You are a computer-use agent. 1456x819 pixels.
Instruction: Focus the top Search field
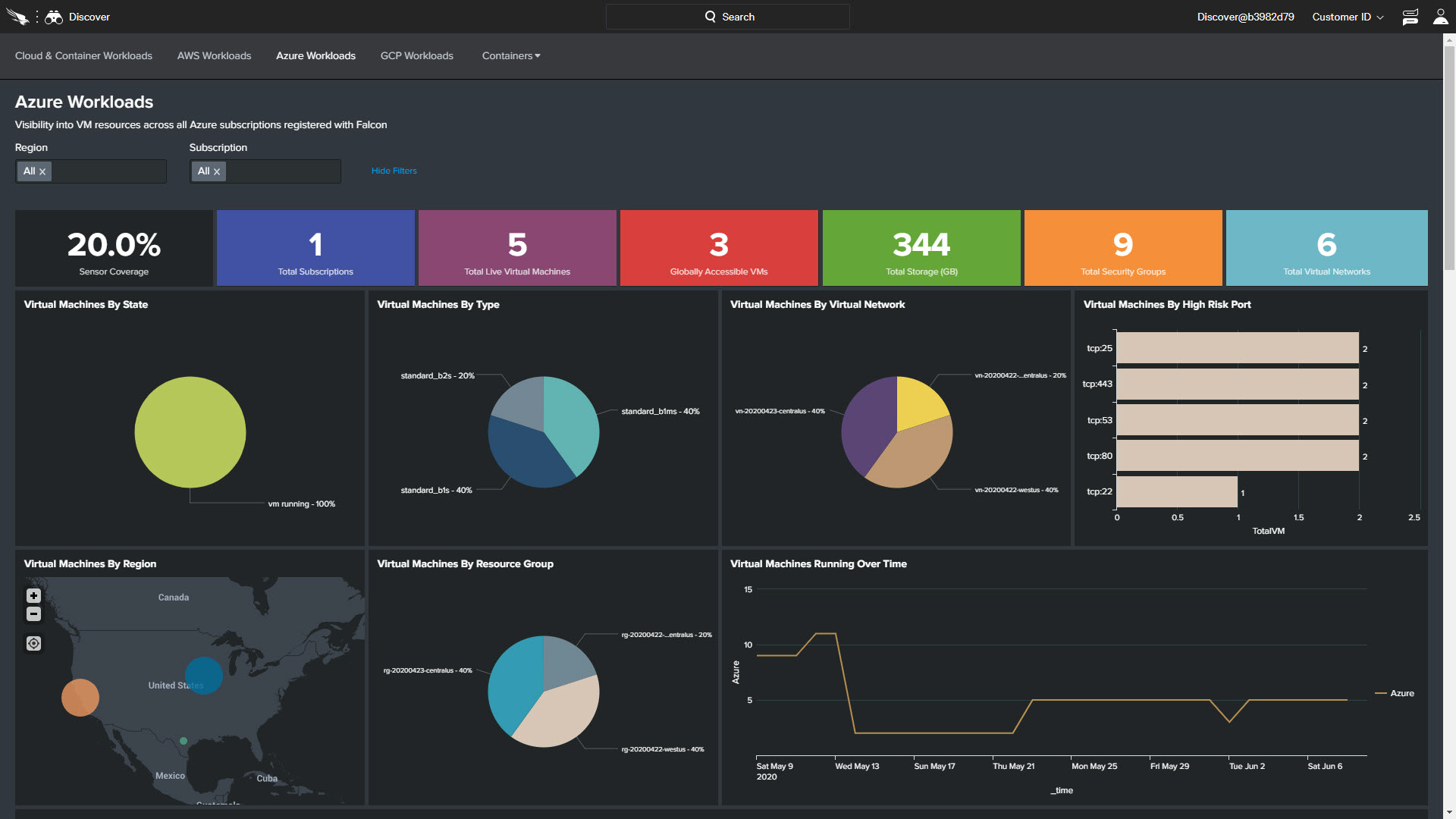728,17
